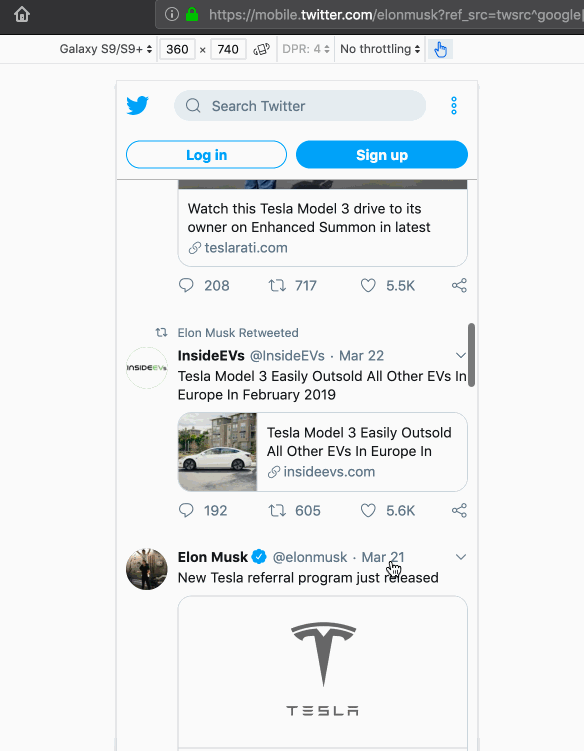Screen dimensions: 584x751
Task: Like the InsideEVs tweet via the heart icon
Action: pos(368,511)
